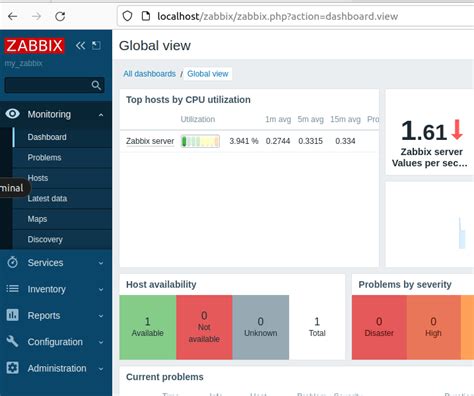Click the red Disaster severity block

point(379,327)
